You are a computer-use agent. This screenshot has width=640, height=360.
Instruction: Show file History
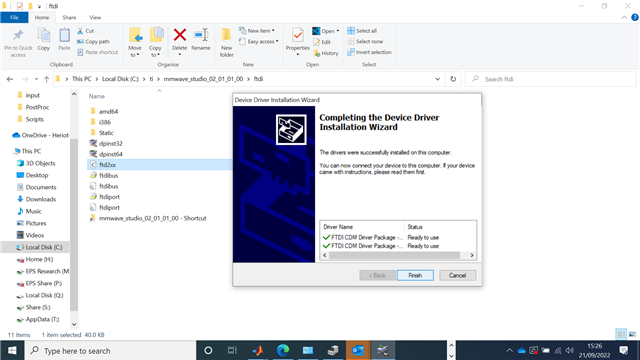coord(326,53)
